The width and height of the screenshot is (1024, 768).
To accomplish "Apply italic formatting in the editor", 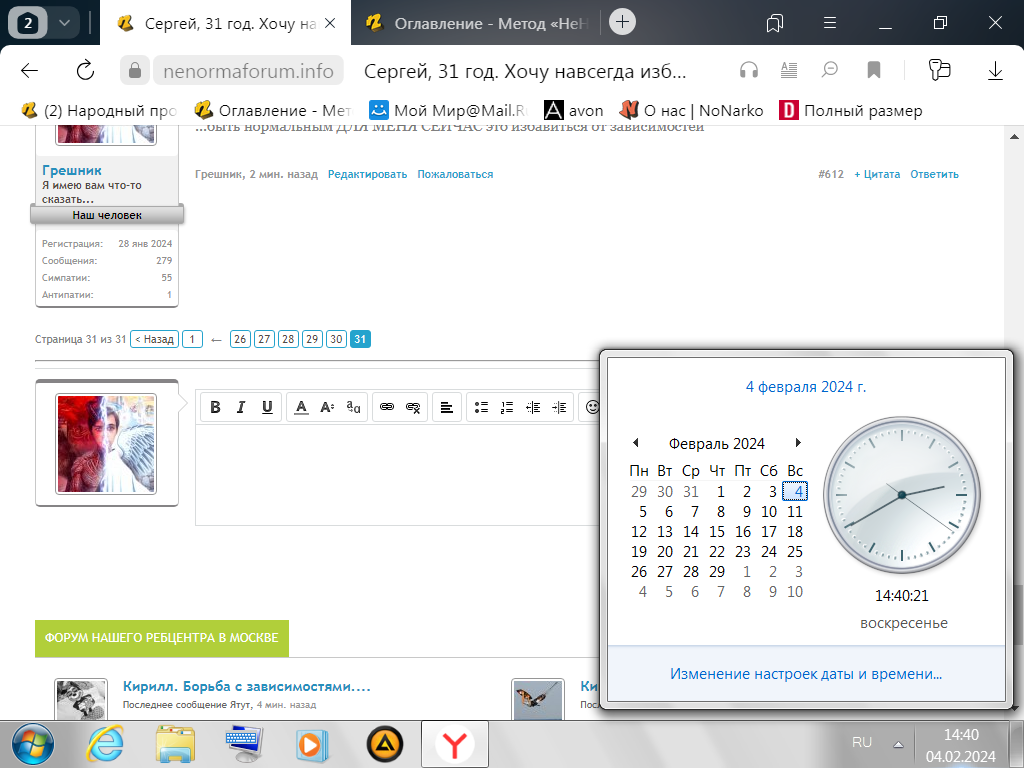I will pos(241,407).
